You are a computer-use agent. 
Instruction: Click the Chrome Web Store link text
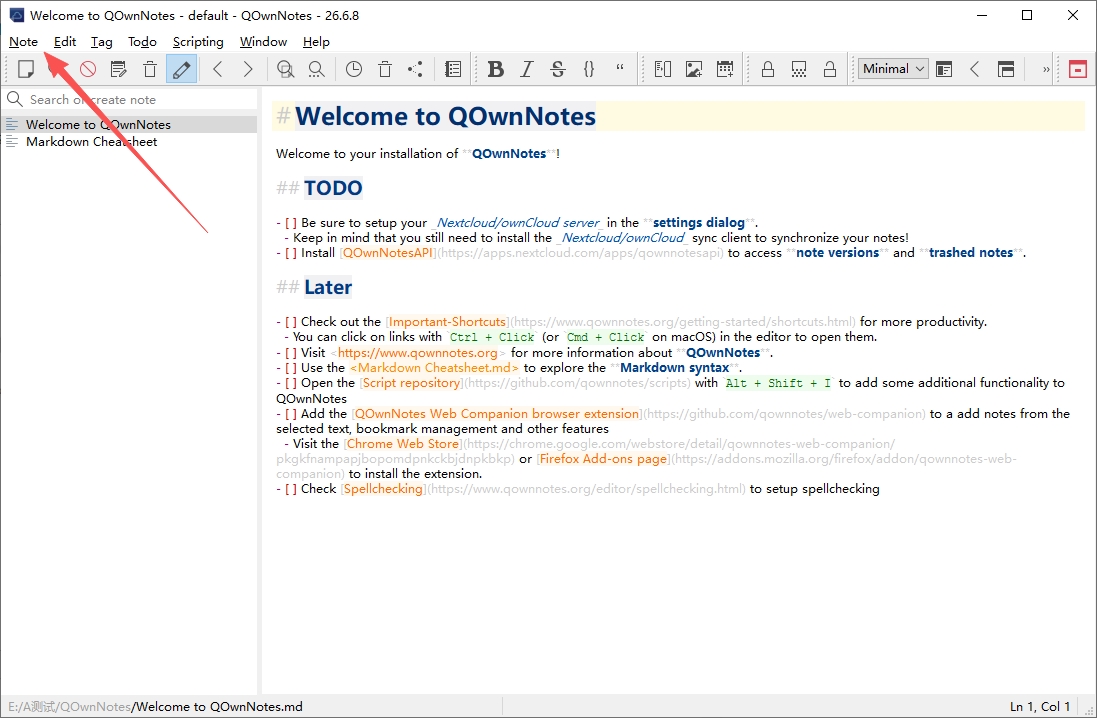(403, 444)
